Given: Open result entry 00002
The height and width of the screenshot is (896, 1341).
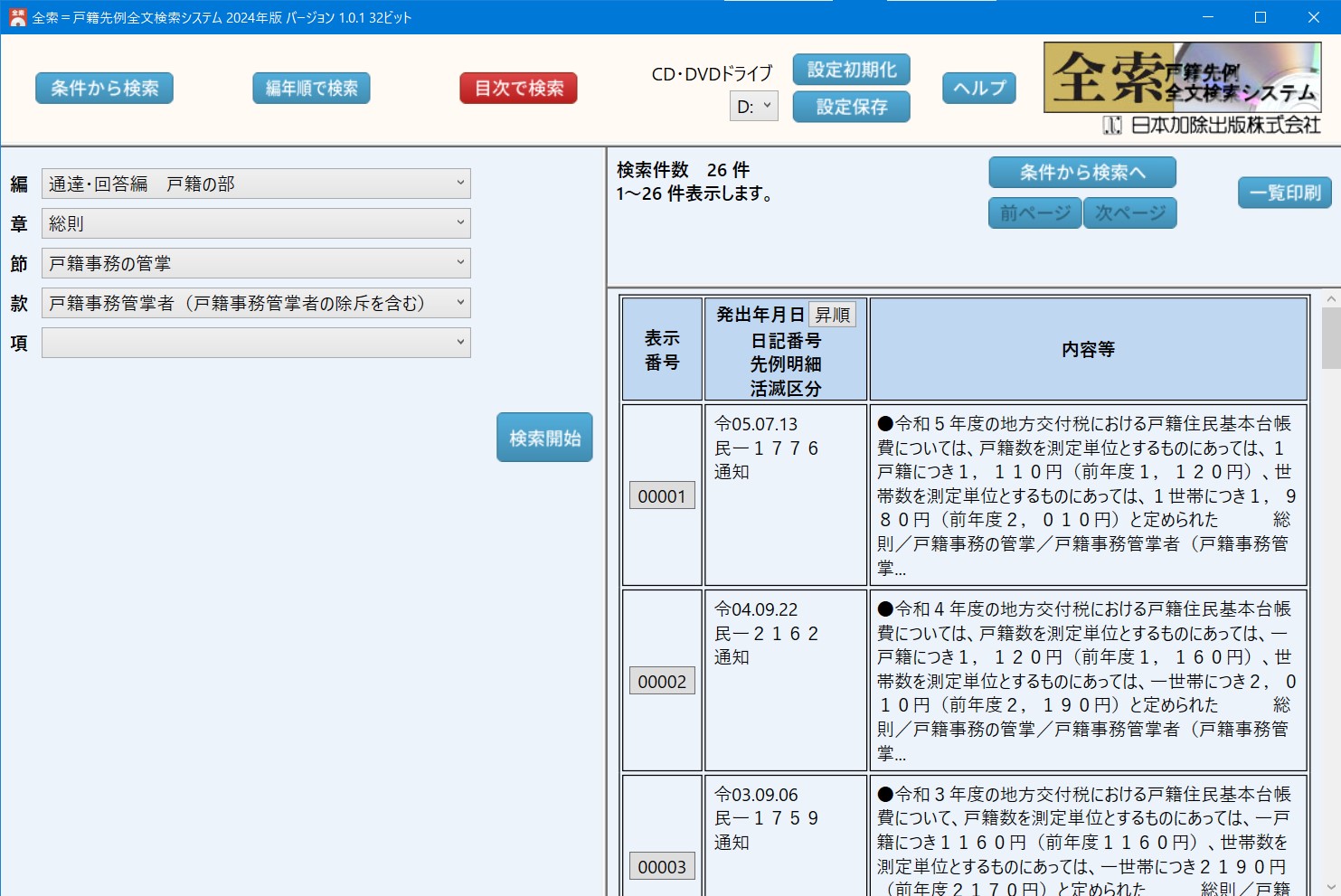Looking at the screenshot, I should click(x=662, y=682).
